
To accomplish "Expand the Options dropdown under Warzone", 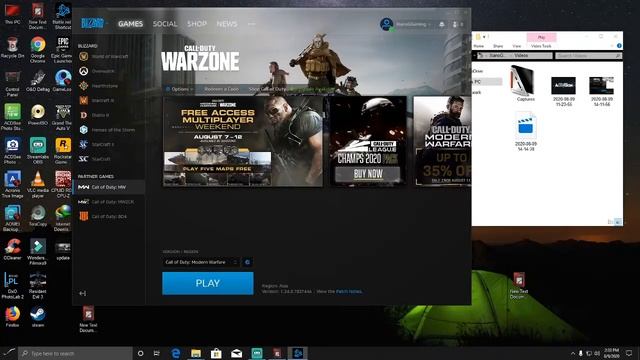I will click(180, 89).
